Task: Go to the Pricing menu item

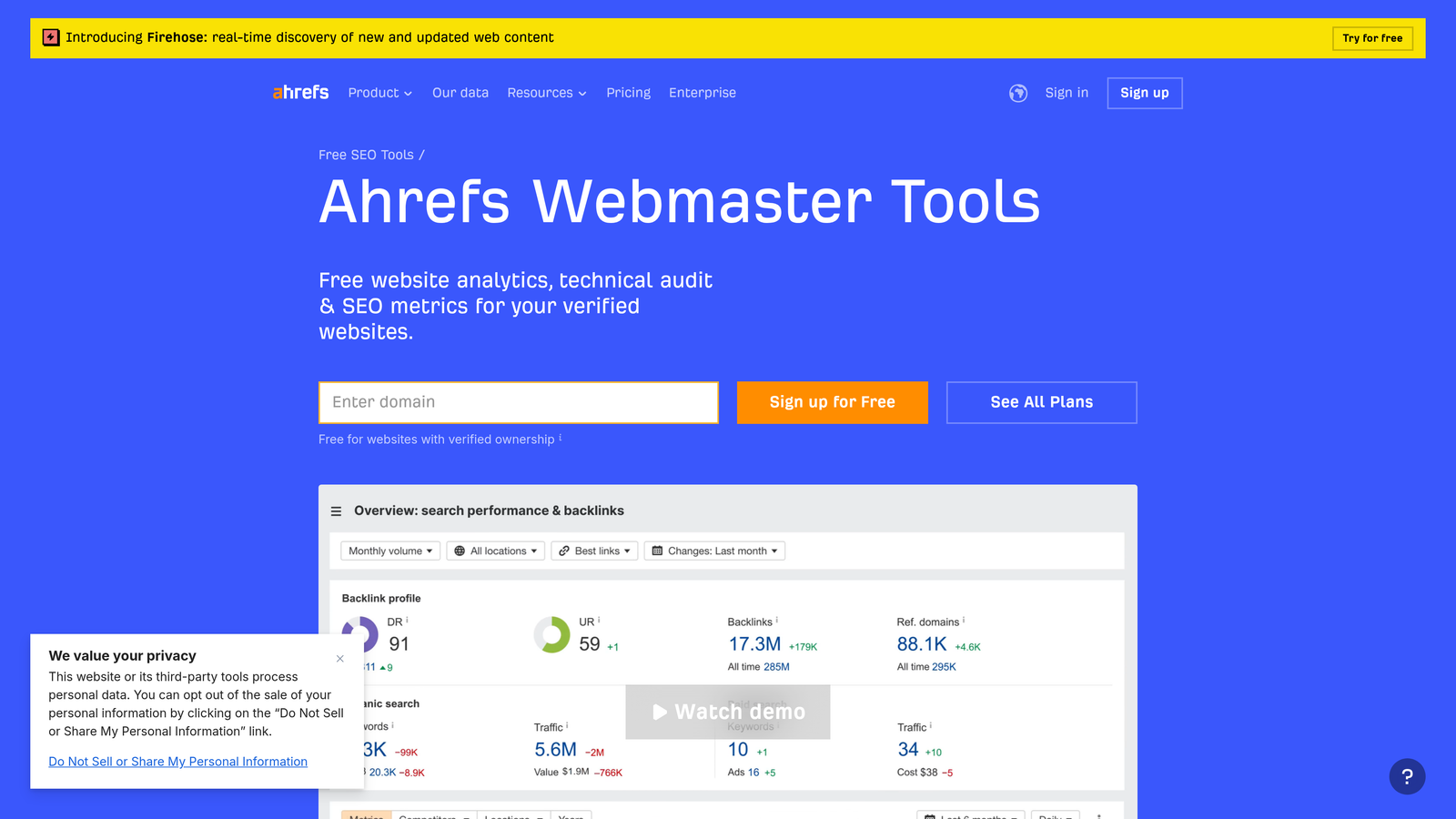Action: coord(628,93)
